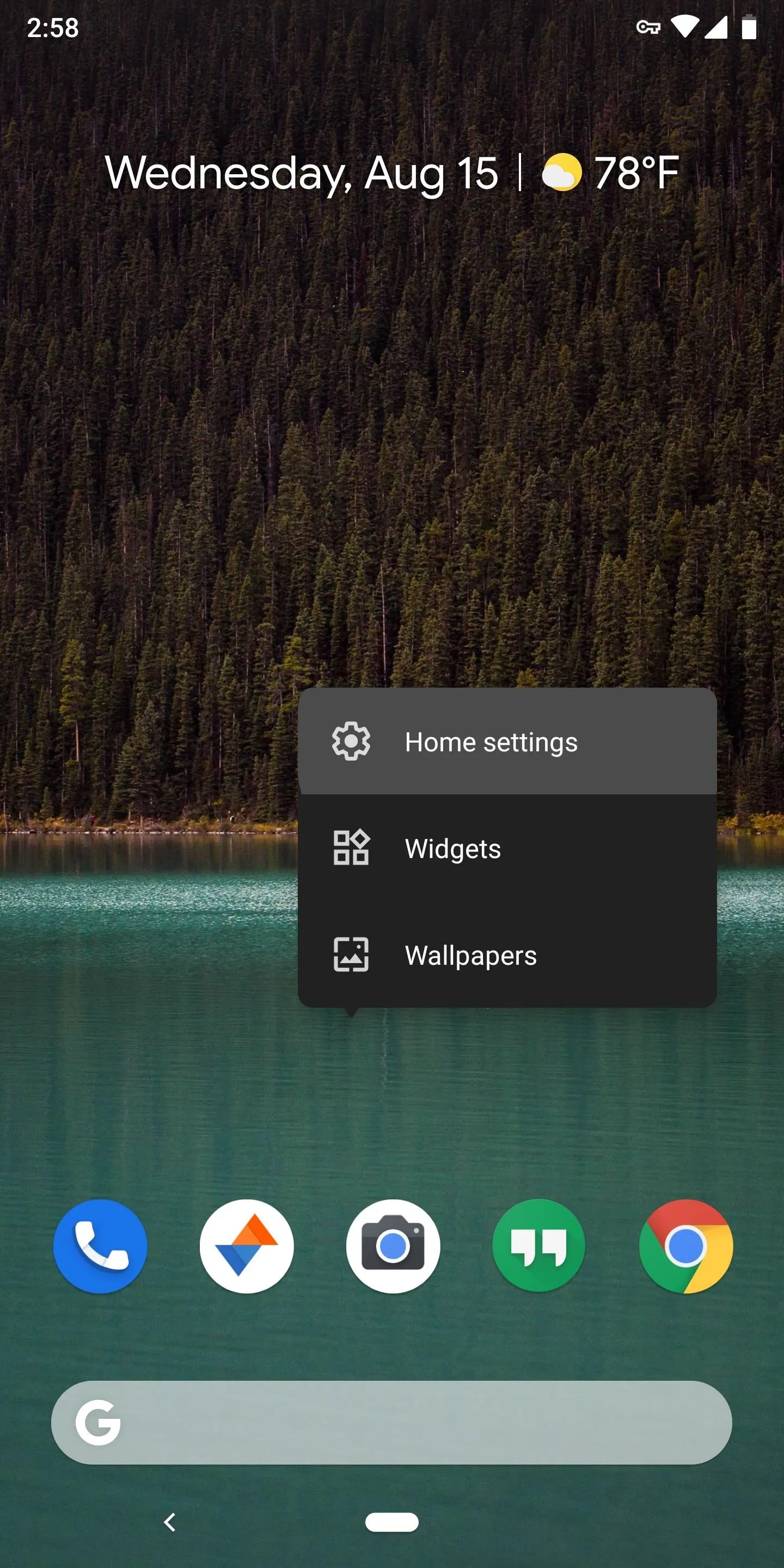Tap the VPN key status icon
Image resolution: width=784 pixels, height=1568 pixels.
click(x=648, y=27)
